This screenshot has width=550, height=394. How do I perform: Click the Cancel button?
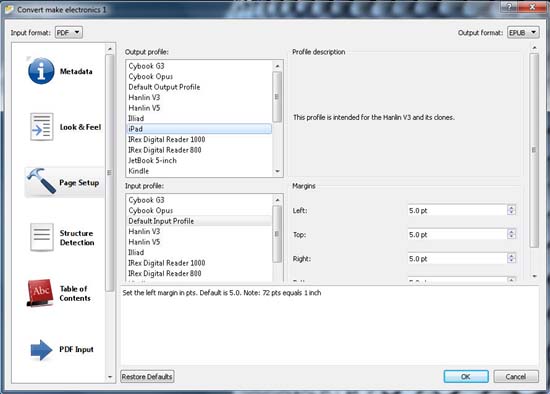[x=516, y=377]
